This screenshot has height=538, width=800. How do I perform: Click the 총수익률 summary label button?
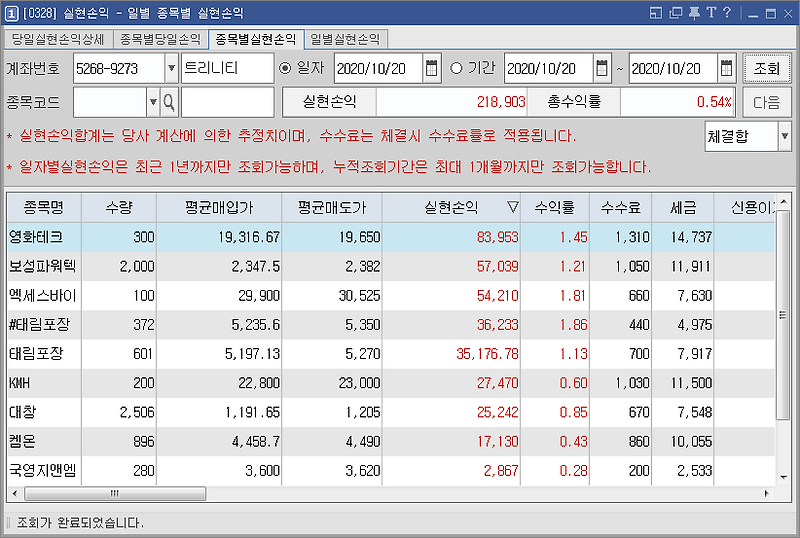(x=573, y=102)
